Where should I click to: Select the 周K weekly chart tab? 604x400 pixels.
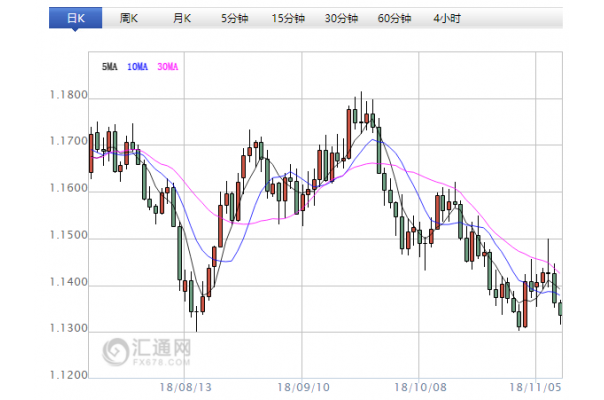(128, 18)
